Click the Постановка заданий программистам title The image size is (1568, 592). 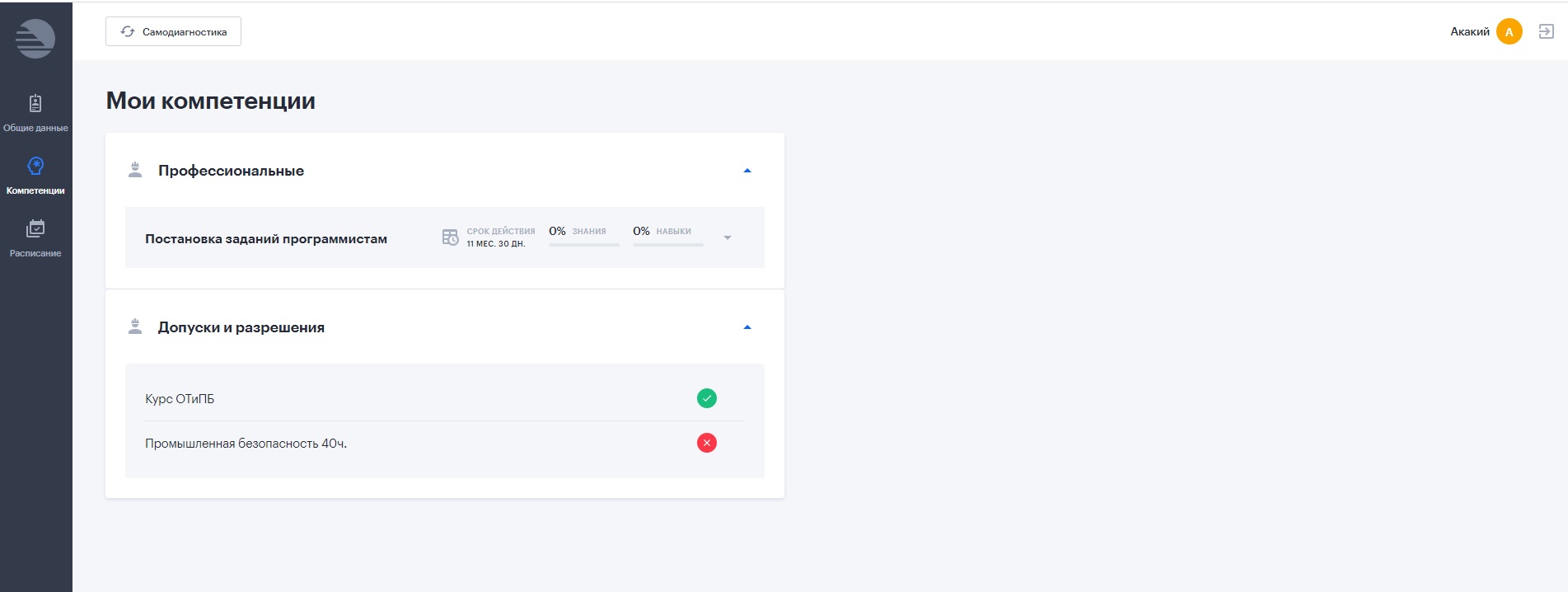[x=266, y=238]
